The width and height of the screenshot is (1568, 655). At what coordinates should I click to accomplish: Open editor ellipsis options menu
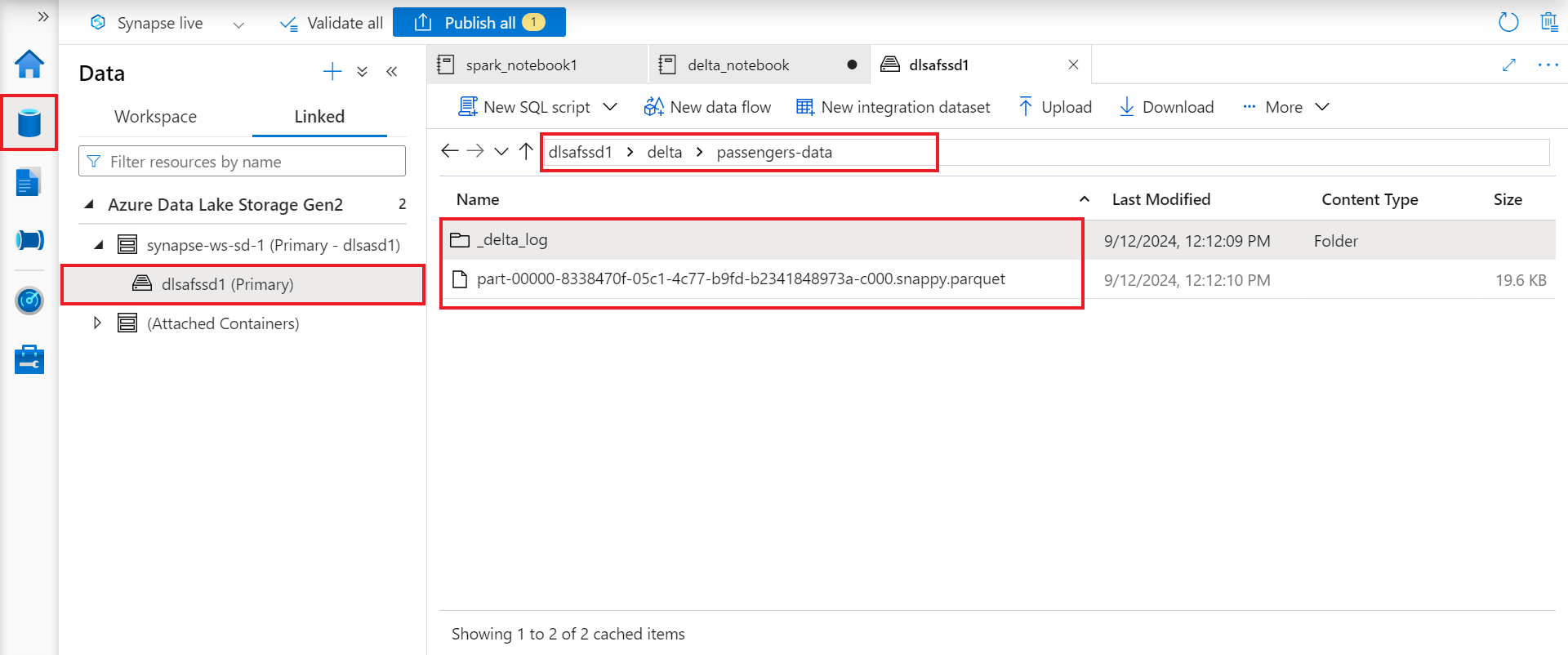(1548, 65)
